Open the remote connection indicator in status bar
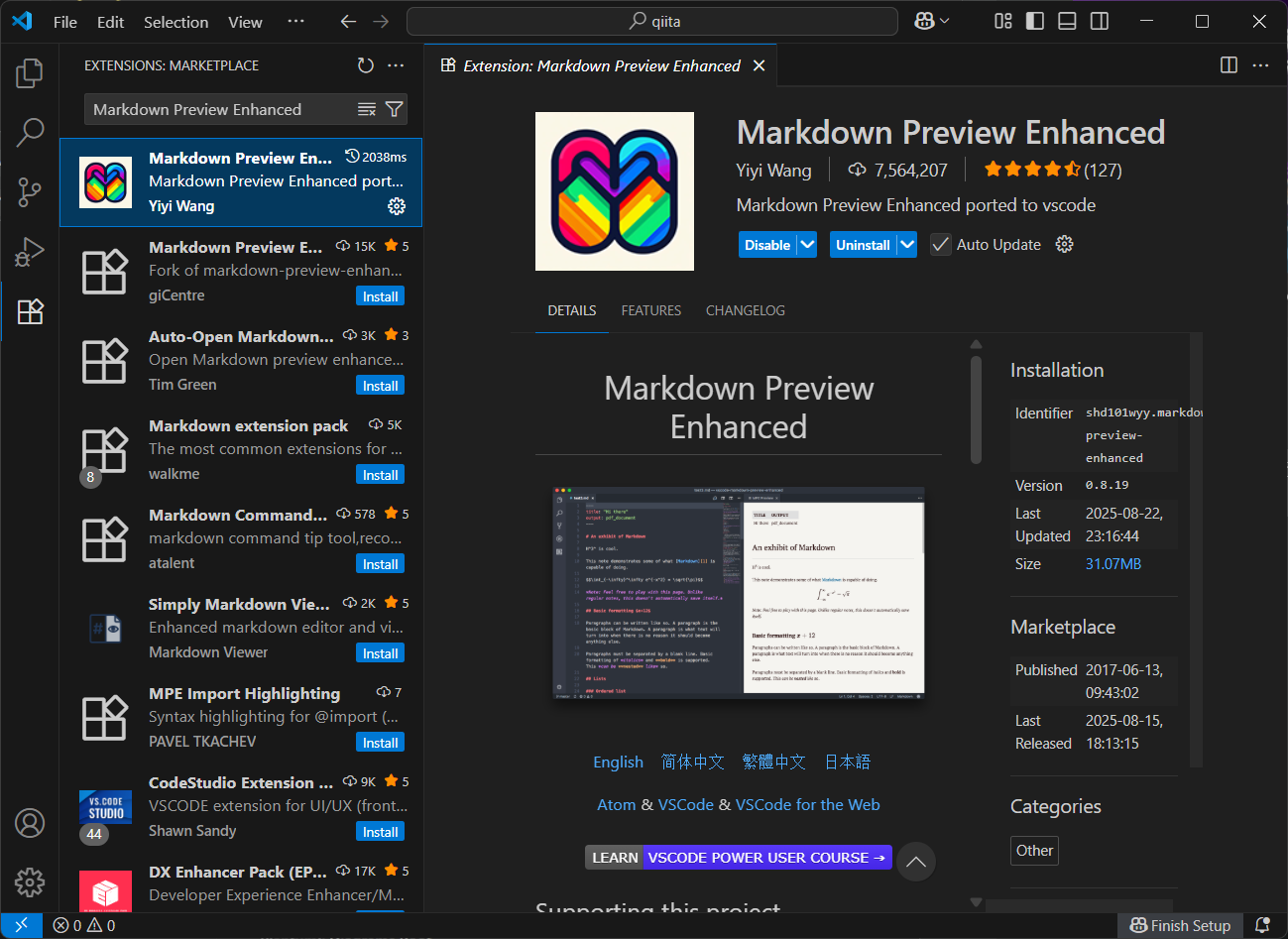Screen dimensions: 1288x939 click(x=21, y=924)
